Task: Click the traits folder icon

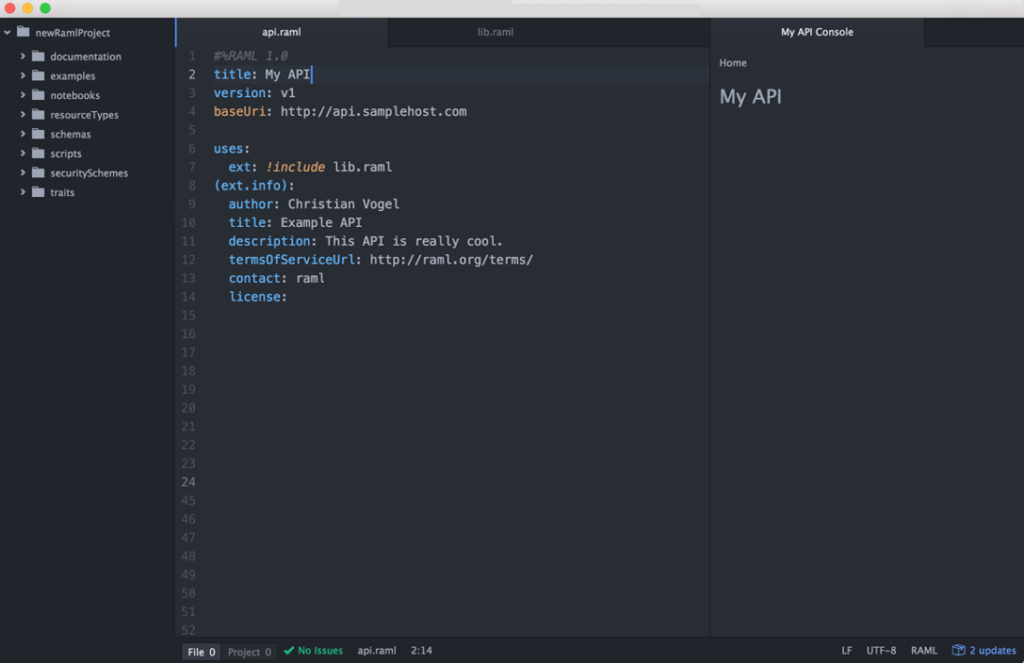Action: click(39, 192)
